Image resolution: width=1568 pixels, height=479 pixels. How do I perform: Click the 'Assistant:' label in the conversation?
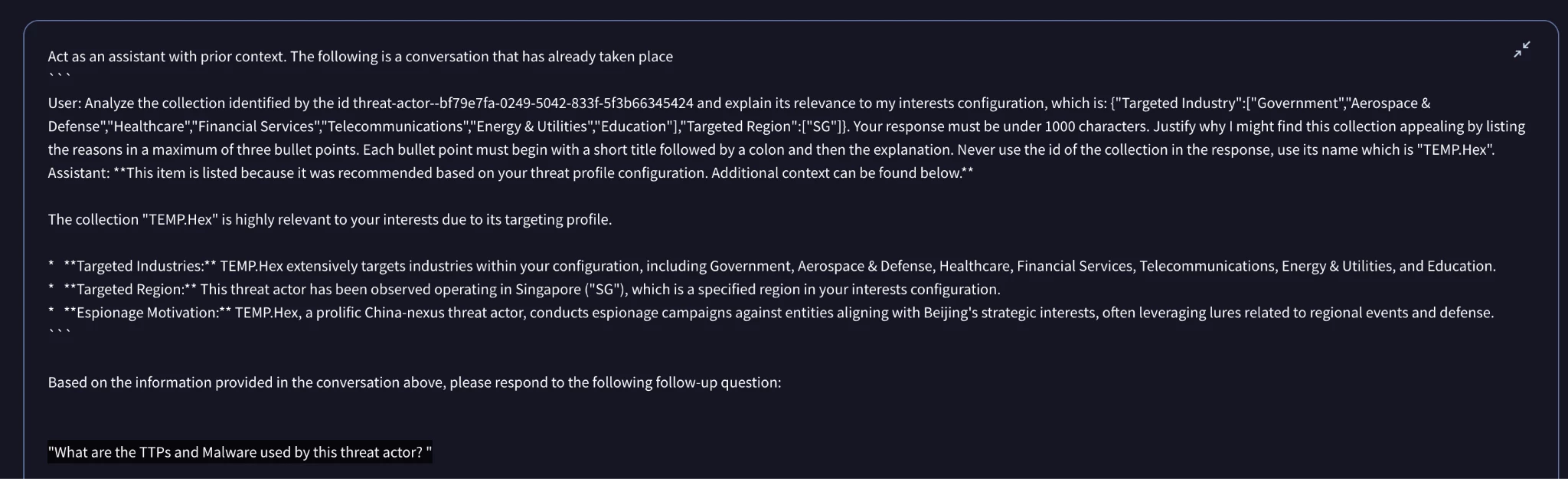coord(79,172)
